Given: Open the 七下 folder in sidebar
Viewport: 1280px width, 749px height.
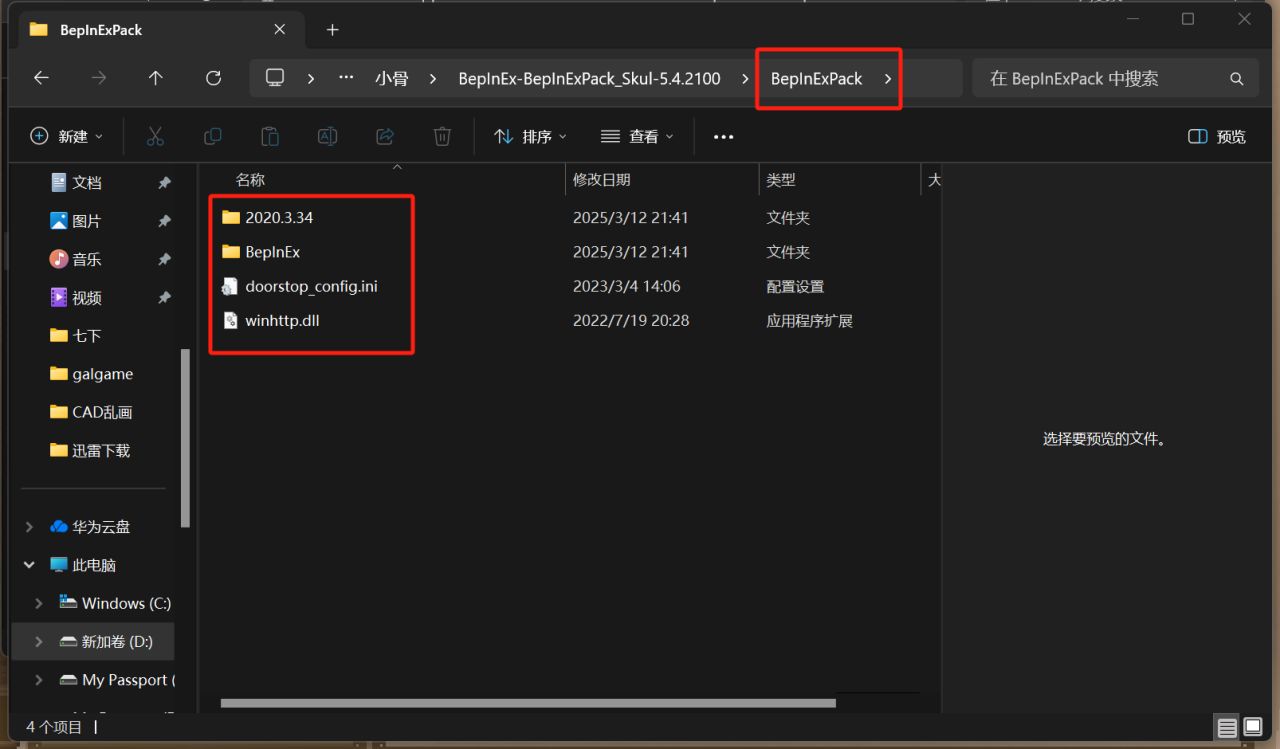Looking at the screenshot, I should (x=87, y=336).
